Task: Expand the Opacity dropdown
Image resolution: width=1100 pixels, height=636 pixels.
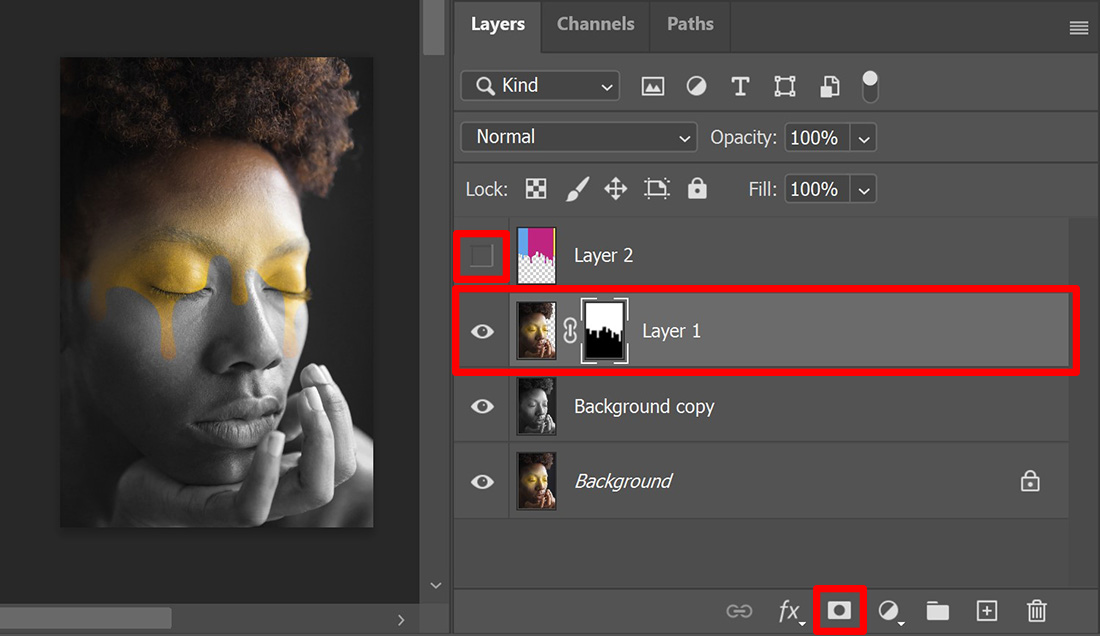Action: [862, 137]
